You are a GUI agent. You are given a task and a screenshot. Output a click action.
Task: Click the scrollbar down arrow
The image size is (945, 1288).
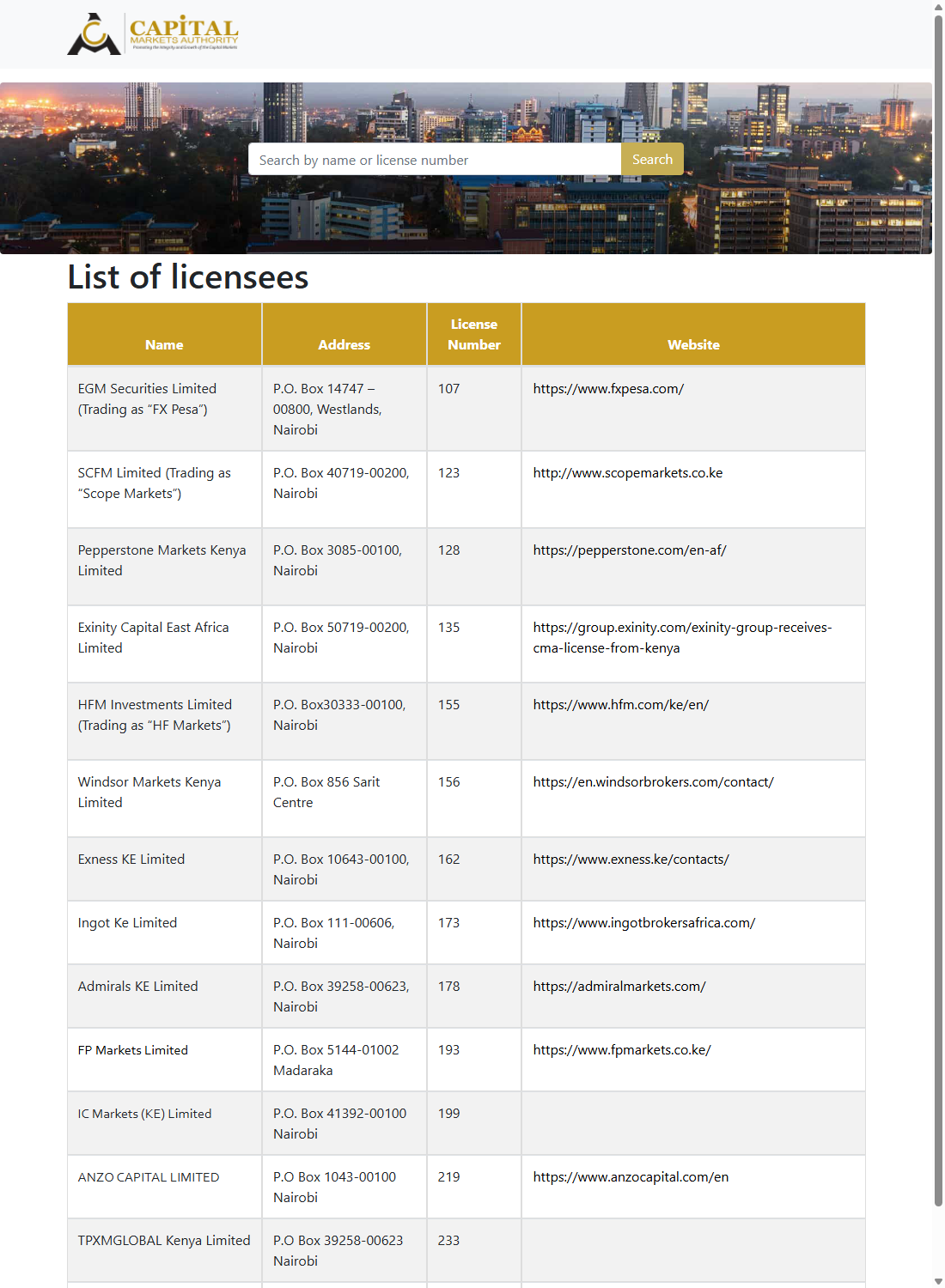click(938, 1281)
